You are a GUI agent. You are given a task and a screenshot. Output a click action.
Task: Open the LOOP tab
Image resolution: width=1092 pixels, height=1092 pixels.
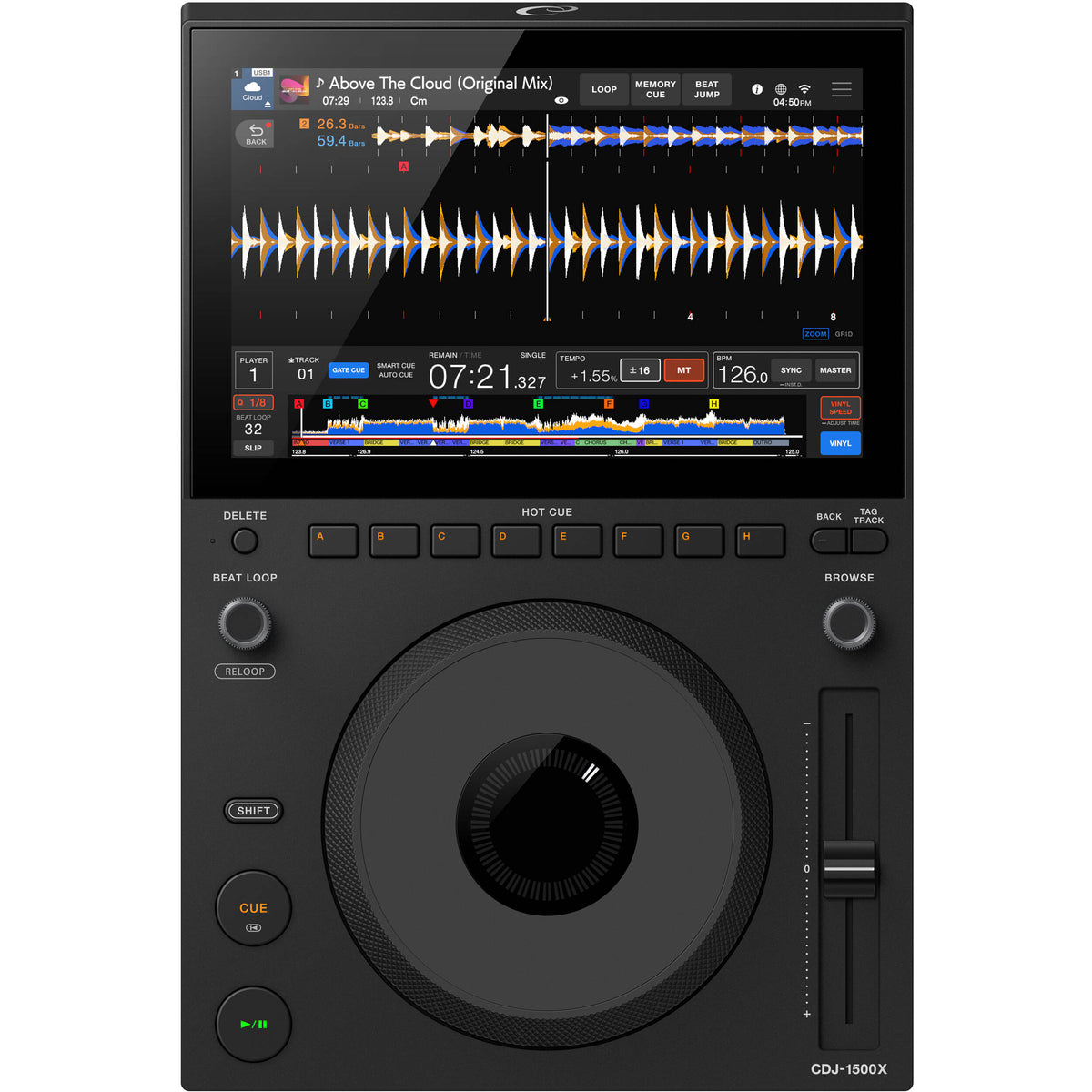(x=604, y=89)
